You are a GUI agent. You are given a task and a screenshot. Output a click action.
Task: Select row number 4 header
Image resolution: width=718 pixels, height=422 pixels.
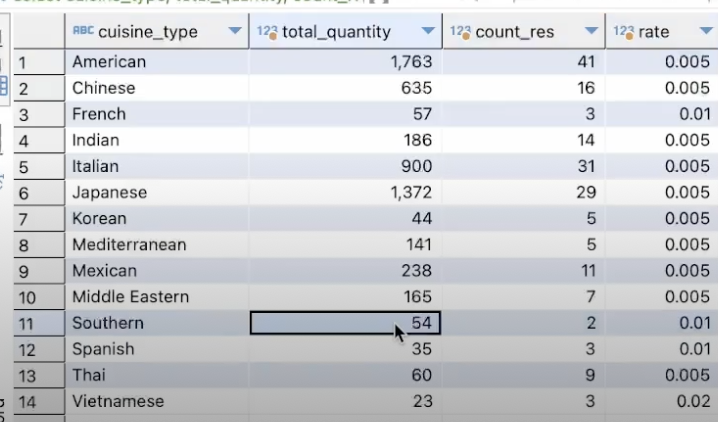click(39, 140)
